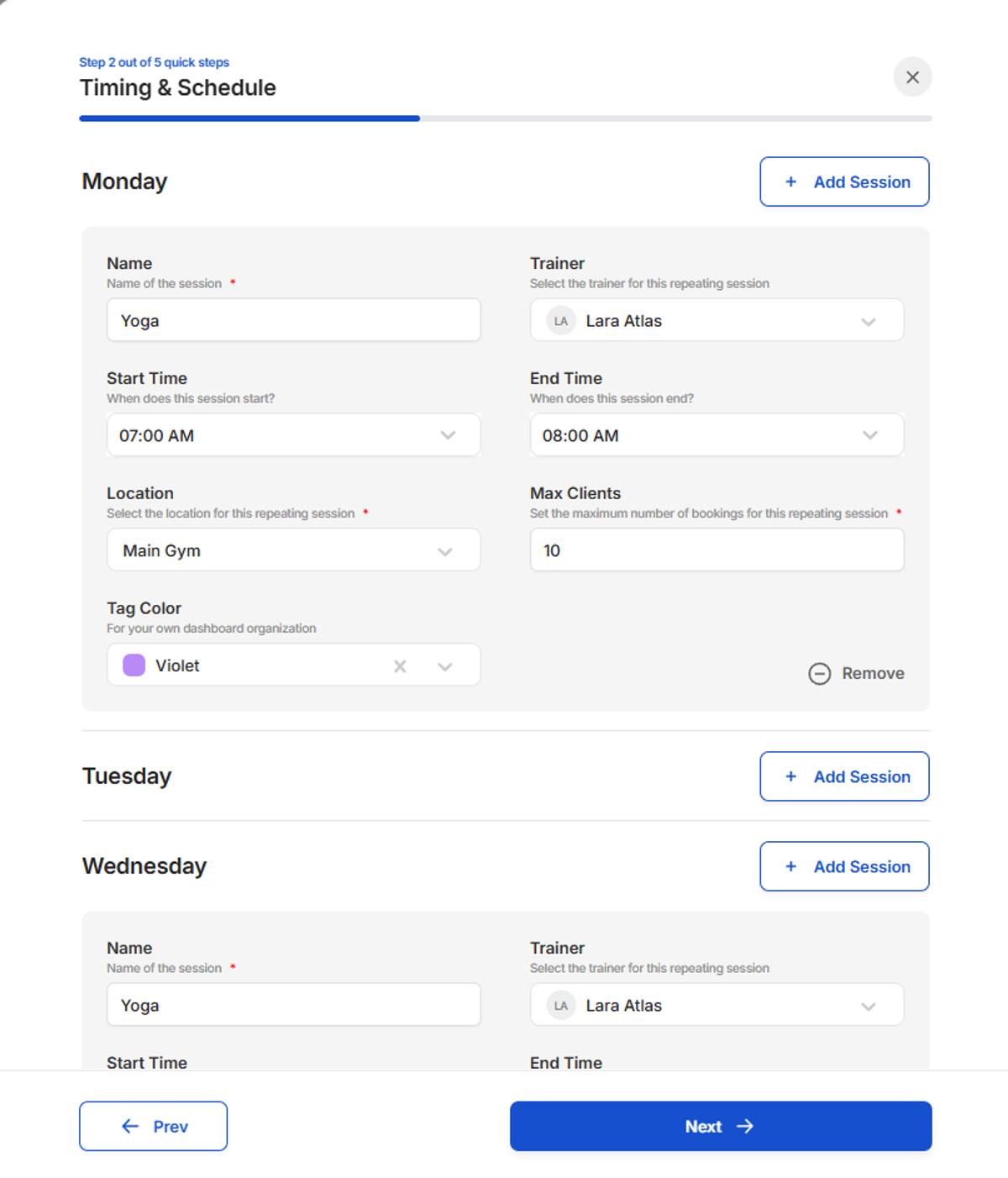This screenshot has width=1008, height=1178.
Task: Open the Wednesday Trainer dropdown chevron
Action: tap(869, 1007)
